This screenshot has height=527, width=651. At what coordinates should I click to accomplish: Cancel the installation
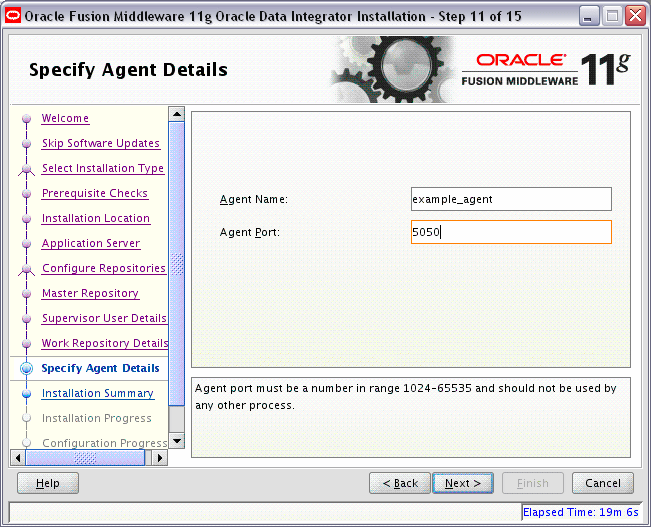coord(603,483)
